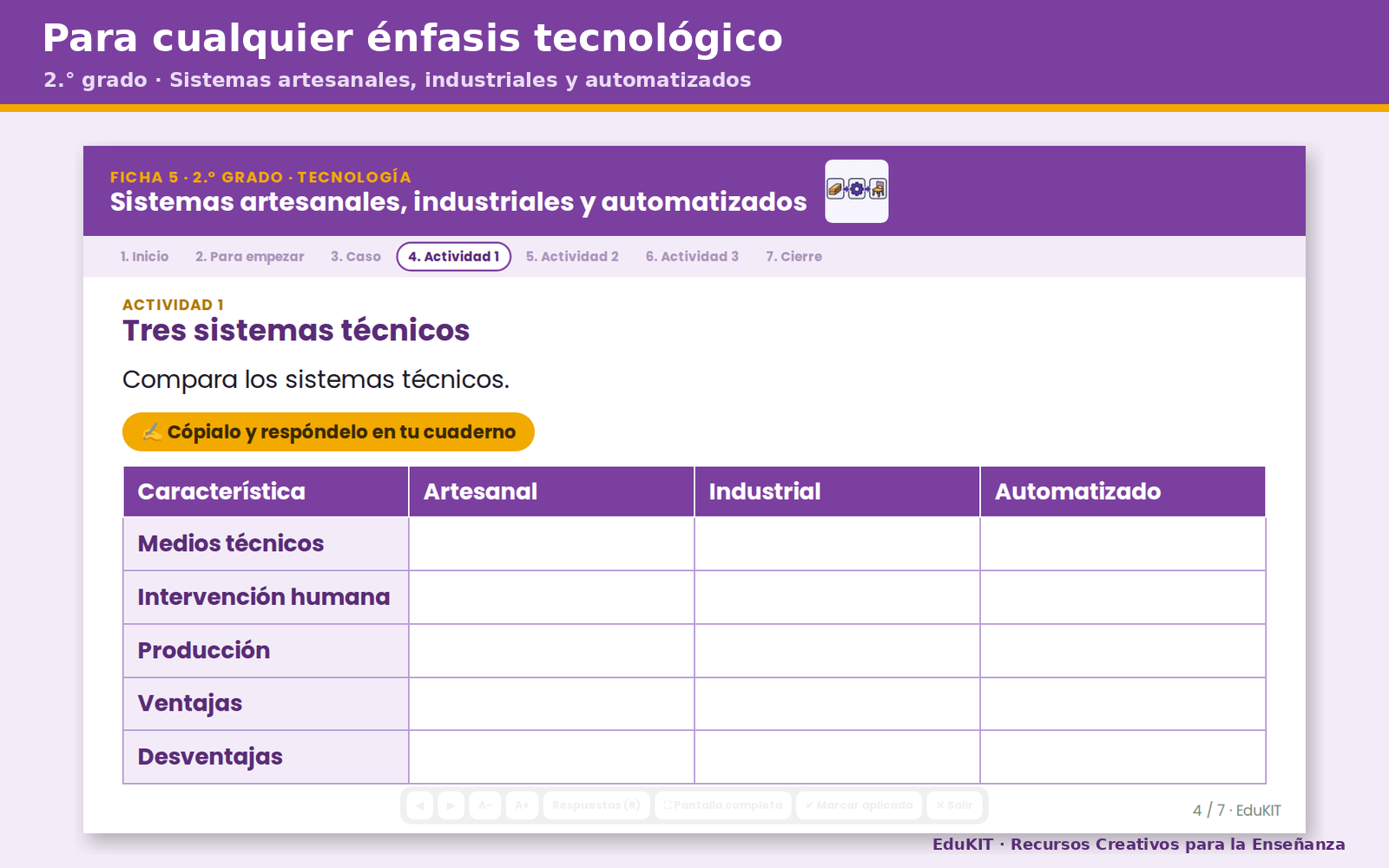
Task: Select the Ventajas row label
Action: click(x=266, y=704)
